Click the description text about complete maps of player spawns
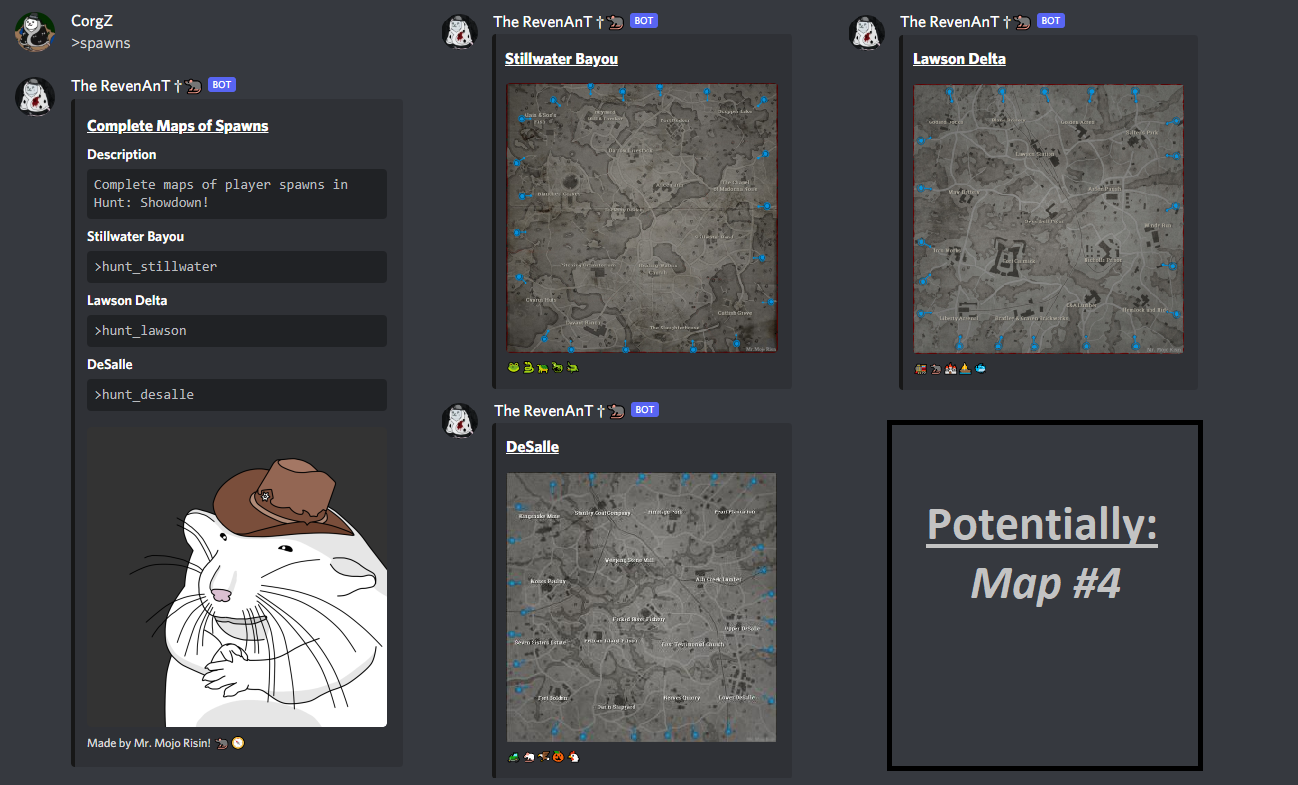 tap(221, 193)
